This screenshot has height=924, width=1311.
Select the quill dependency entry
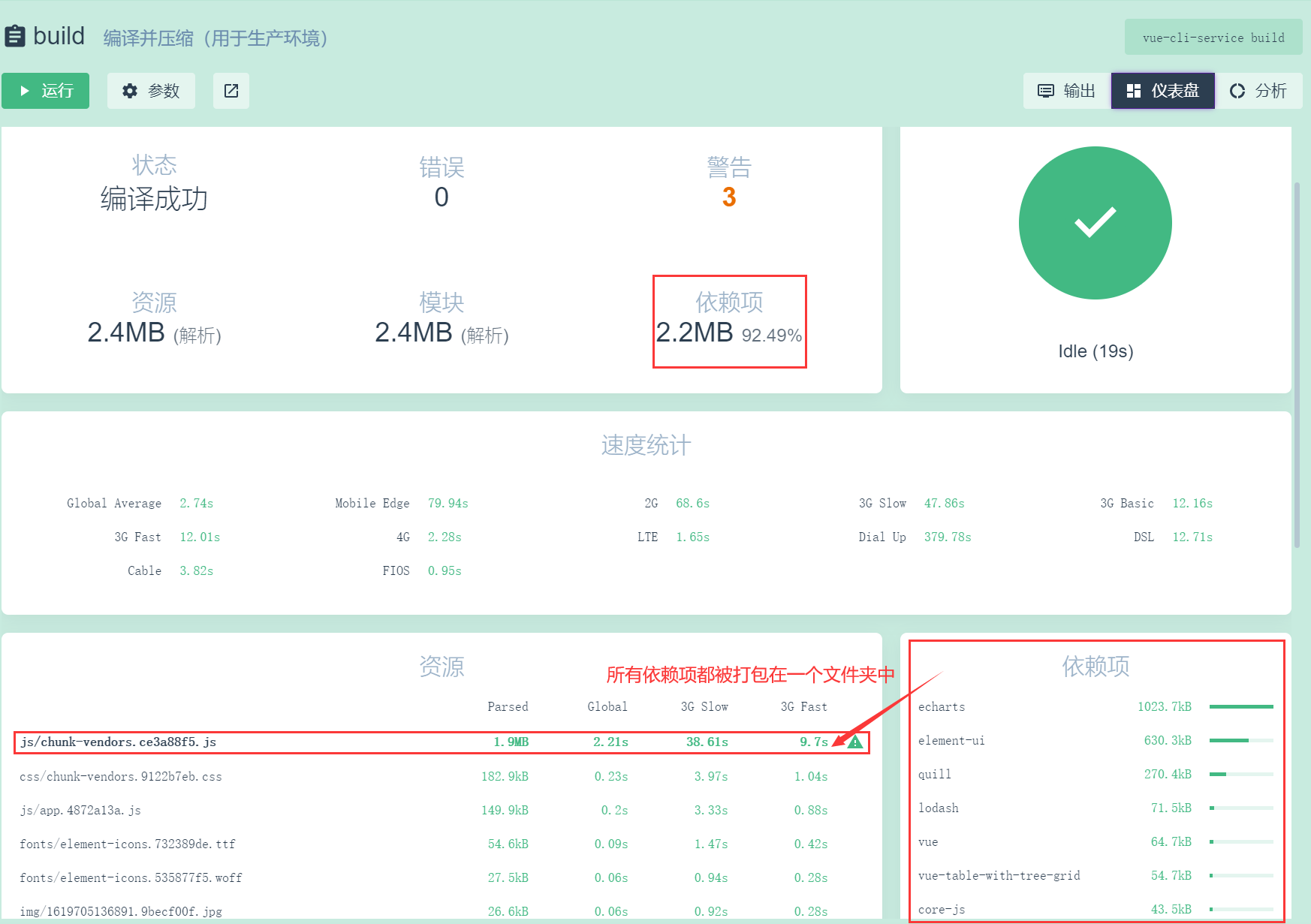pyautogui.click(x=935, y=775)
